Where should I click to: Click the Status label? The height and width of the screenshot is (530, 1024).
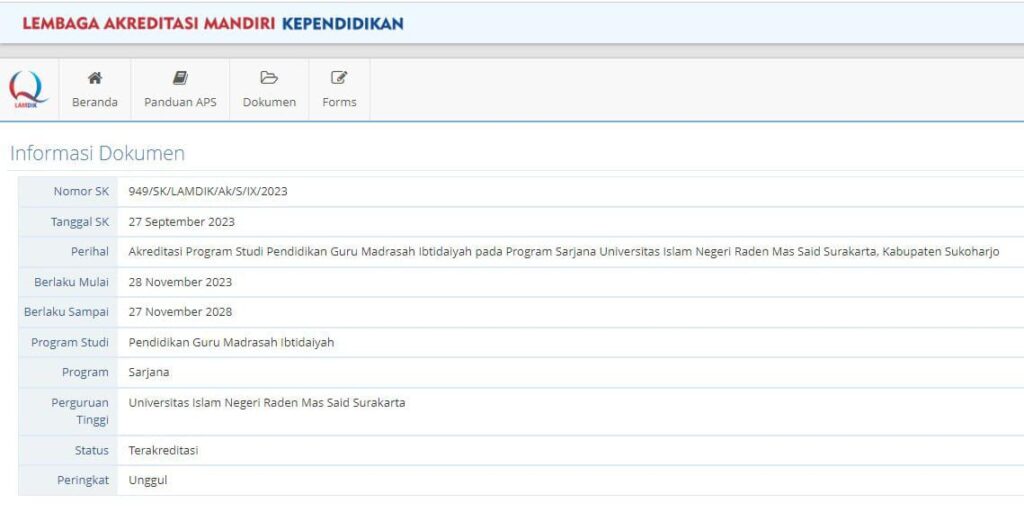click(91, 450)
